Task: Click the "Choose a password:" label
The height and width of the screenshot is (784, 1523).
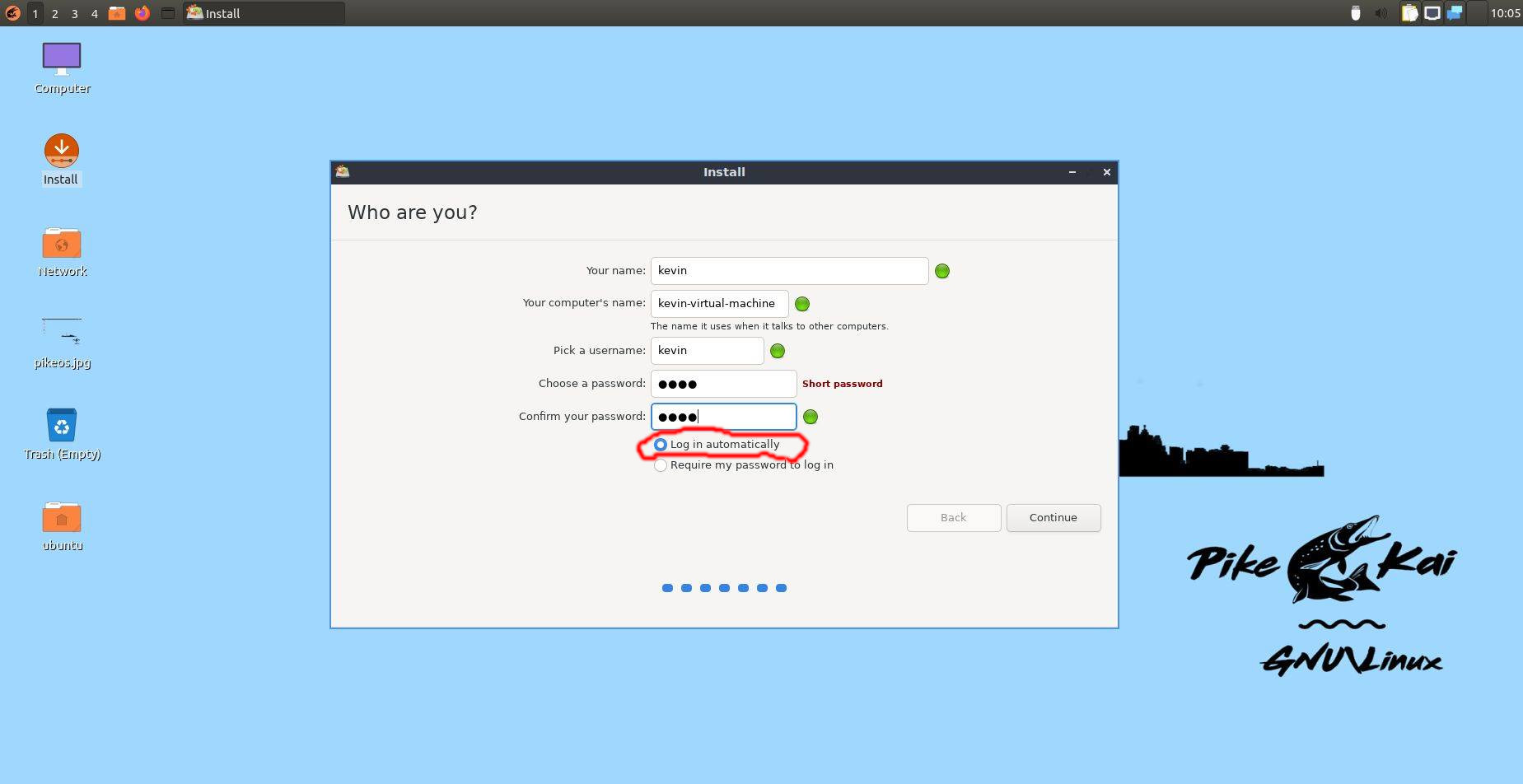Action: 591,384
